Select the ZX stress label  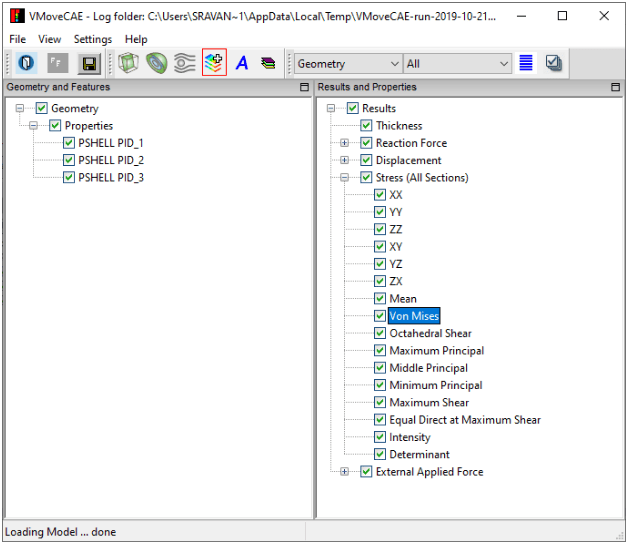click(396, 281)
